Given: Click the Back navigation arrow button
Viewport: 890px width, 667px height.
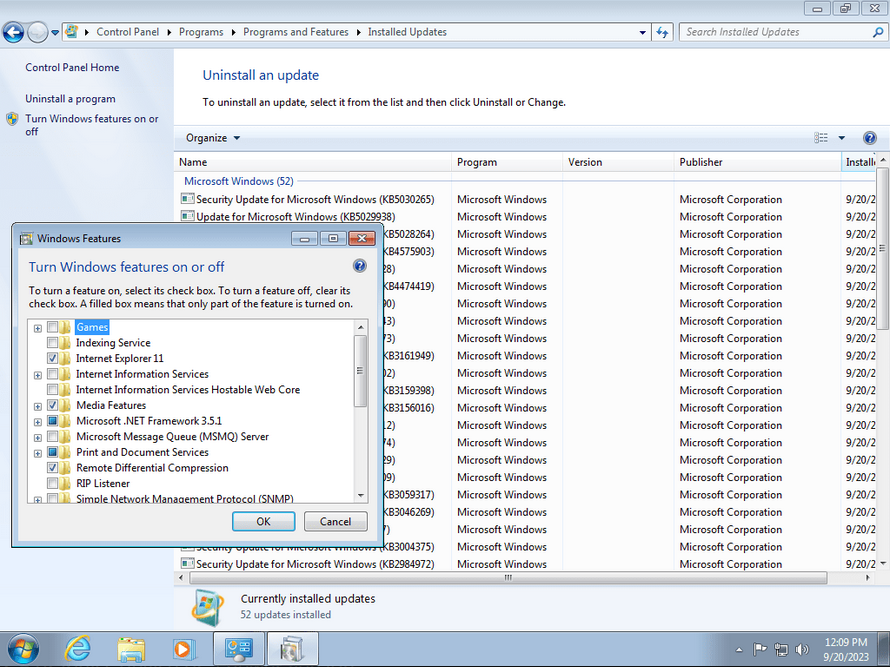Looking at the screenshot, I should [14, 32].
